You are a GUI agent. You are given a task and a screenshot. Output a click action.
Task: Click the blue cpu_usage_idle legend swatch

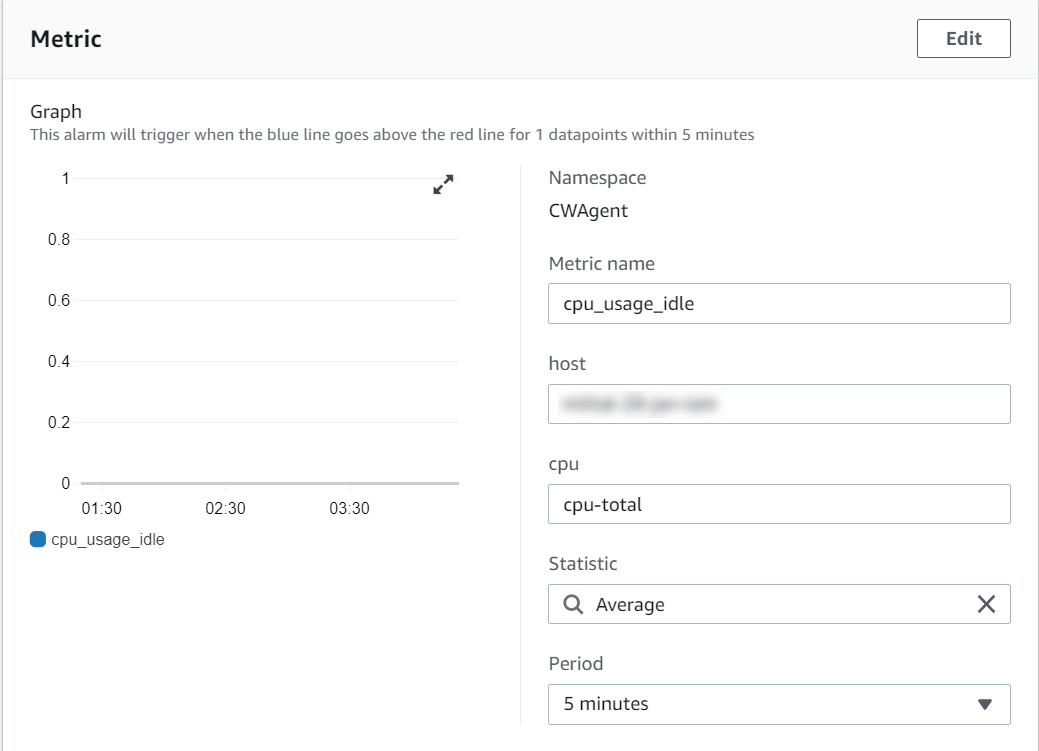(x=38, y=539)
